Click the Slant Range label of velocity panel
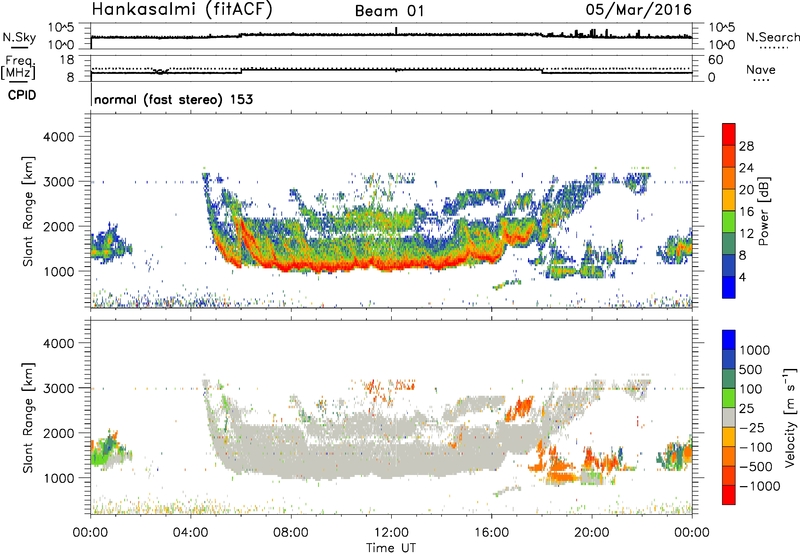 click(x=28, y=418)
